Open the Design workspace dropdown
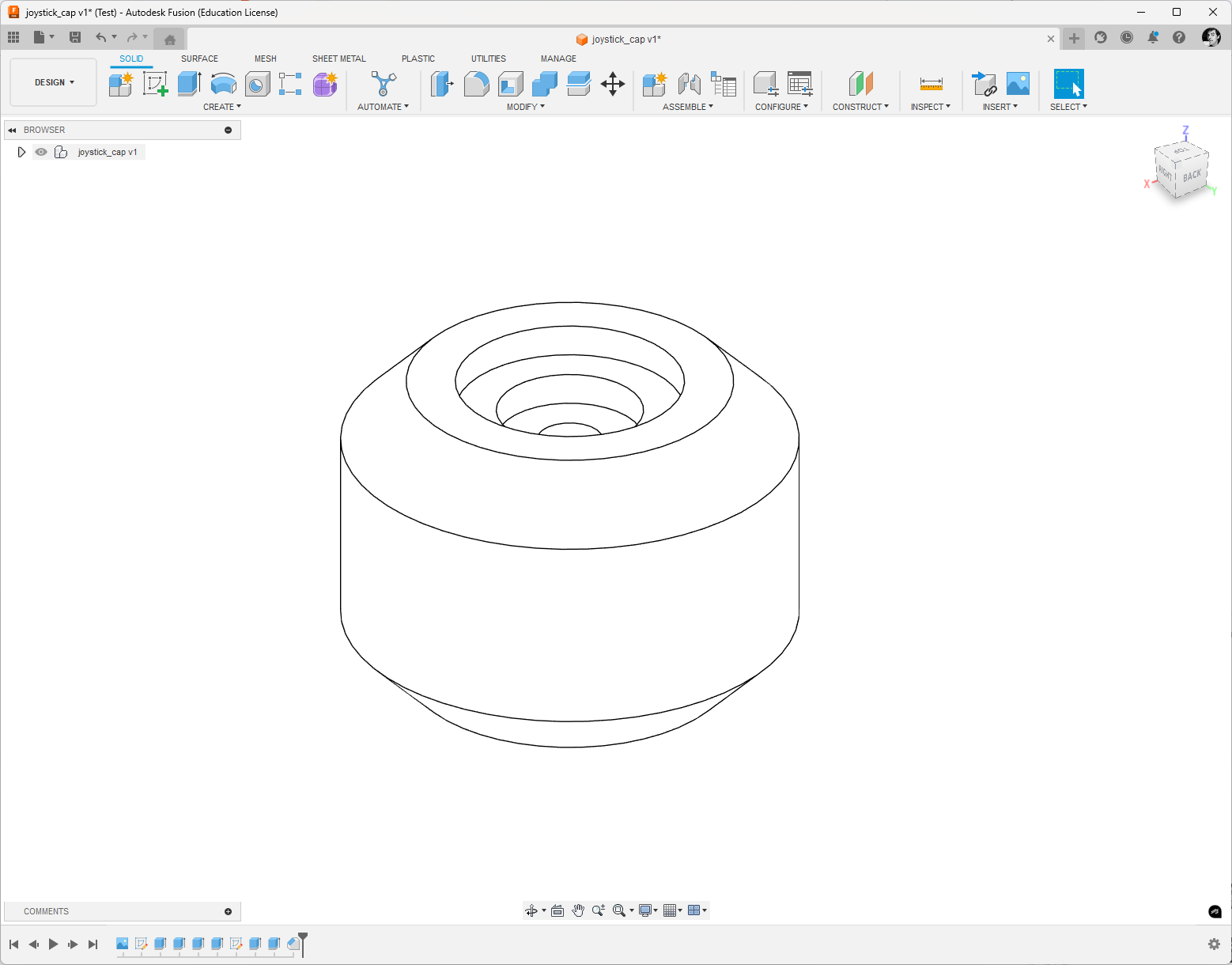The width and height of the screenshot is (1232, 965). [x=54, y=82]
